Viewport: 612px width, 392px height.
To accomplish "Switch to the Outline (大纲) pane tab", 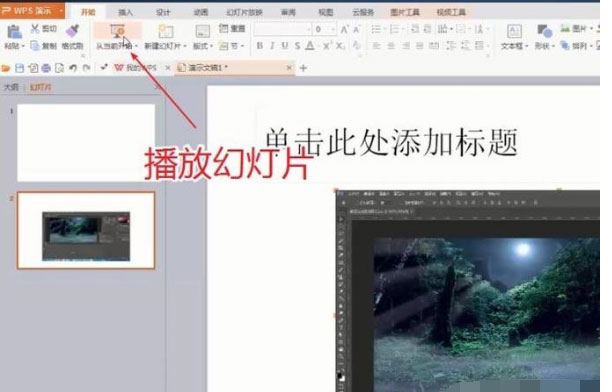I will 11,87.
